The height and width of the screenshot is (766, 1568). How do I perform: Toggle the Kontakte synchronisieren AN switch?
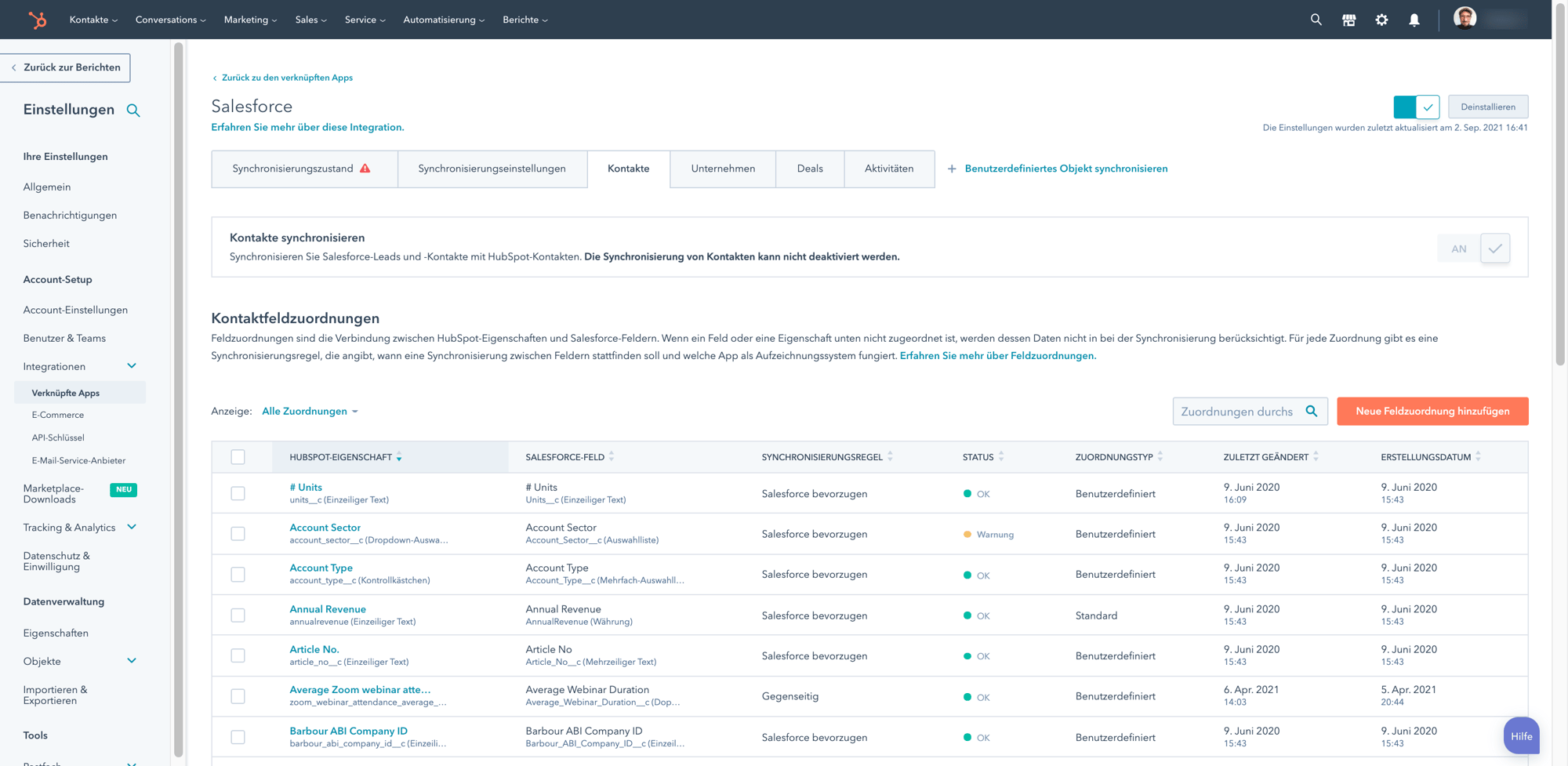[x=1474, y=249]
